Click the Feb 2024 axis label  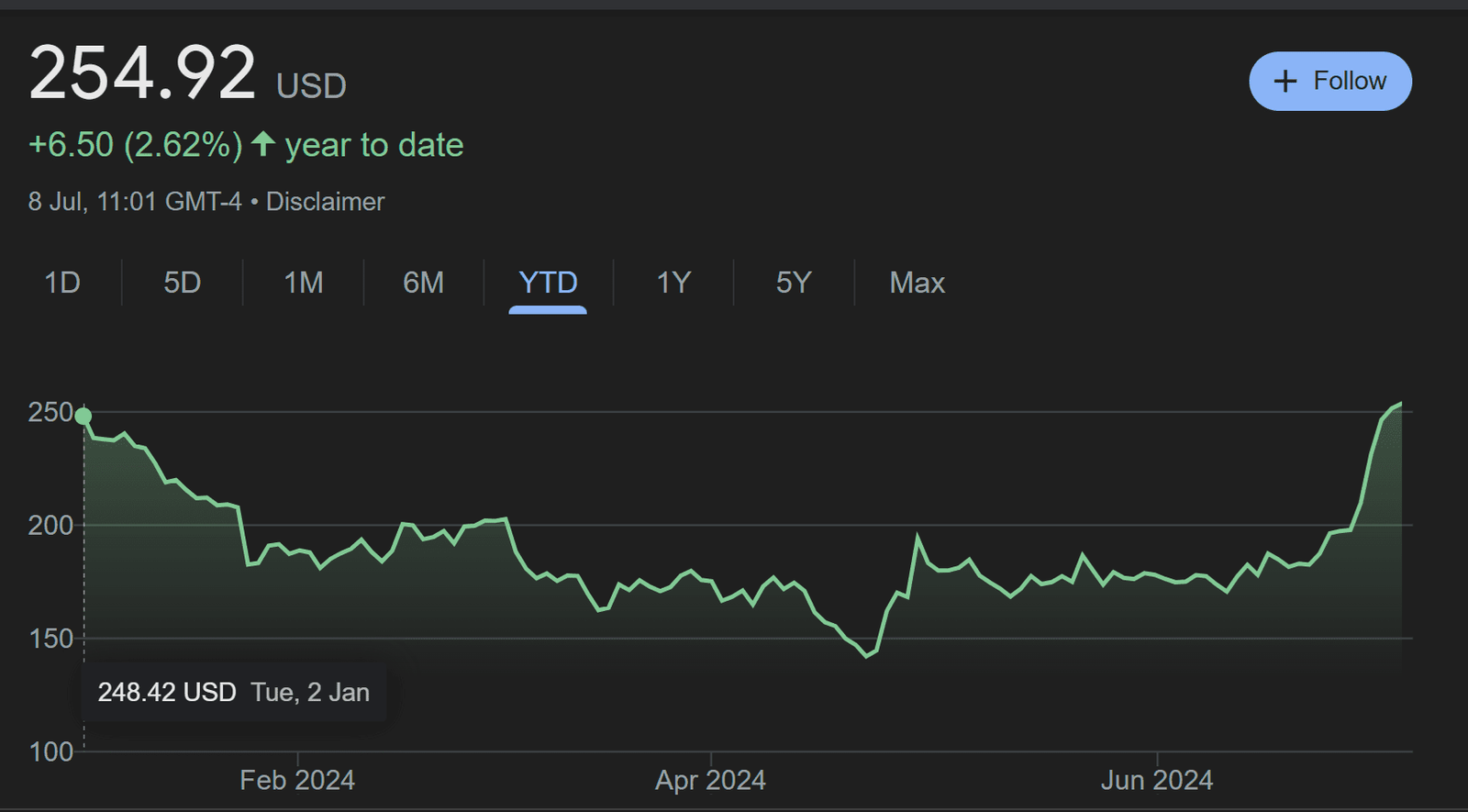pos(297,780)
